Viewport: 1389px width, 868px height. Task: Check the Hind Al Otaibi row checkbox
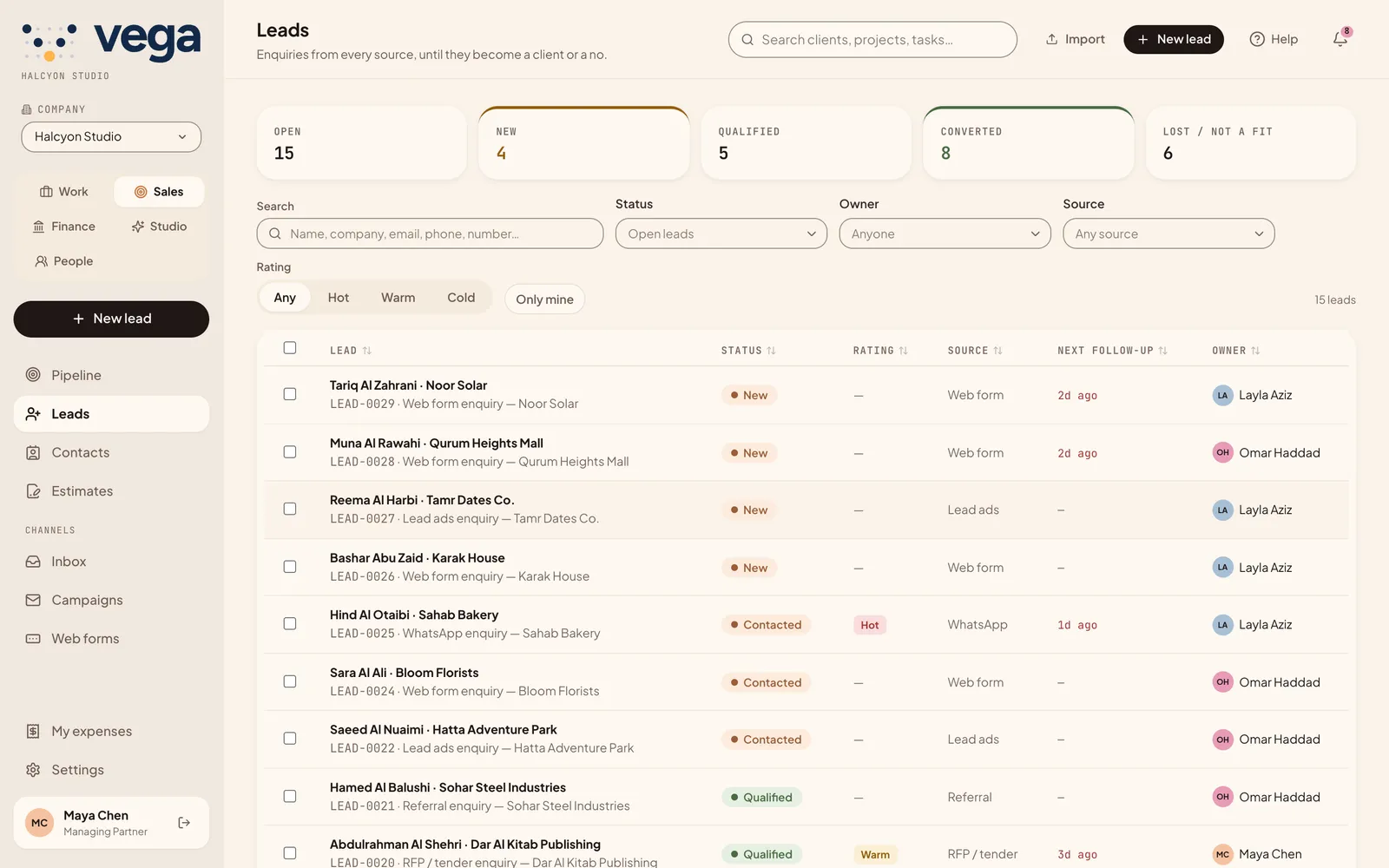pos(290,624)
